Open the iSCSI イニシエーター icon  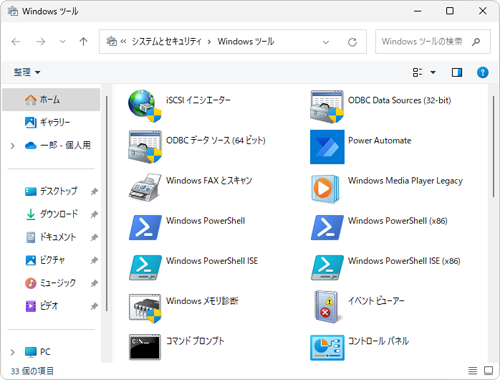[x=145, y=106]
